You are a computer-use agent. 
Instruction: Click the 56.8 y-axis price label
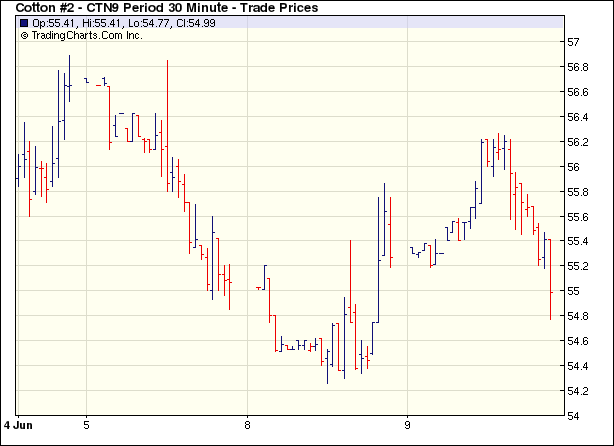click(578, 67)
